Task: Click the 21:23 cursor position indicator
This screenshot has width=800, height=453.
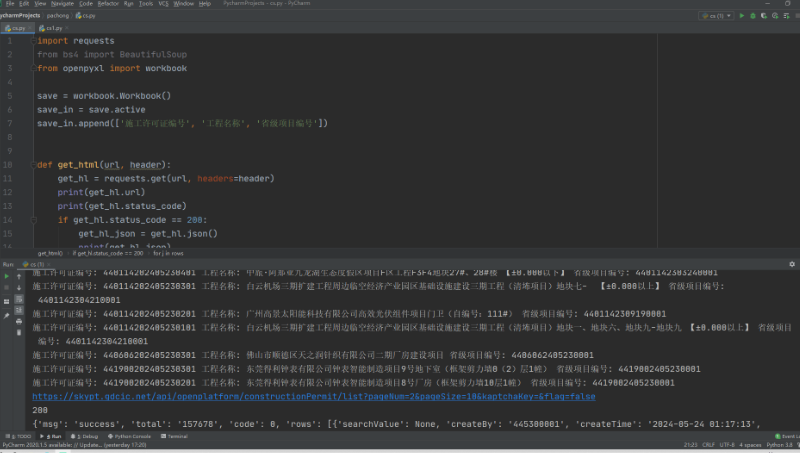Action: 690,445
